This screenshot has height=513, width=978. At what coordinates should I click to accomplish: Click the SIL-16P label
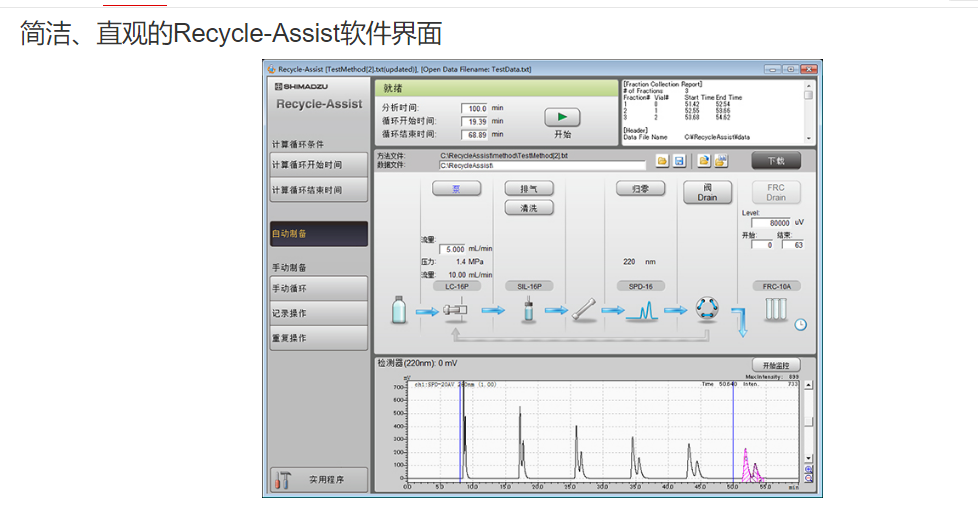(529, 286)
